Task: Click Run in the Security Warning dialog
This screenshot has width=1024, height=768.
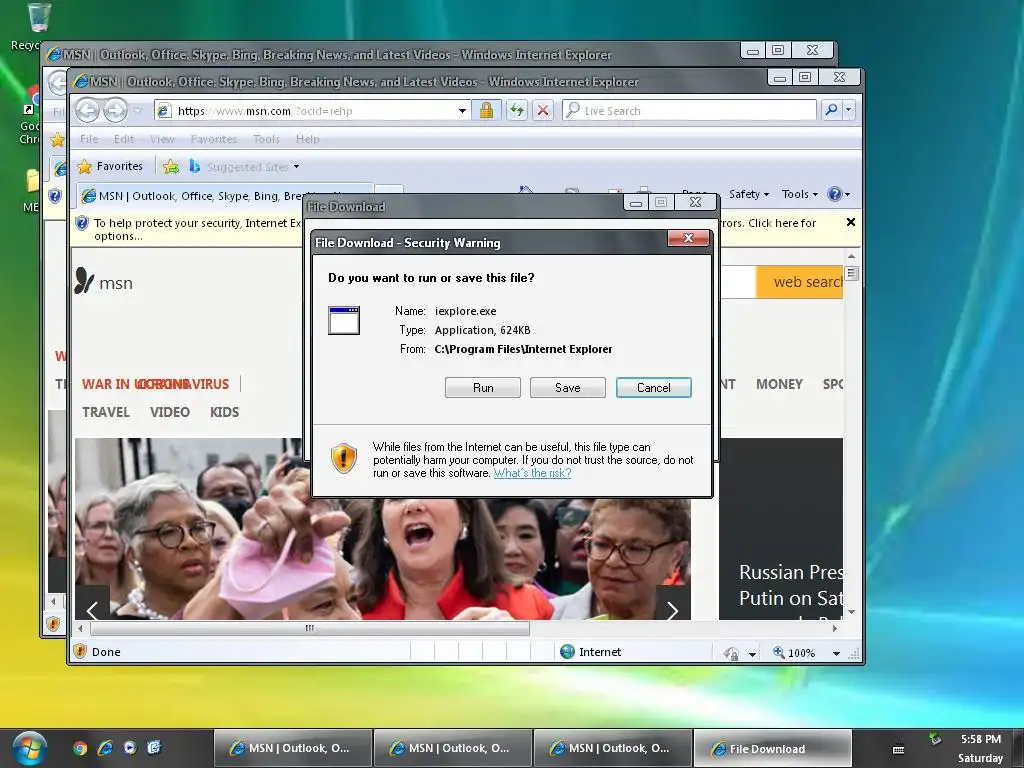Action: (x=483, y=387)
